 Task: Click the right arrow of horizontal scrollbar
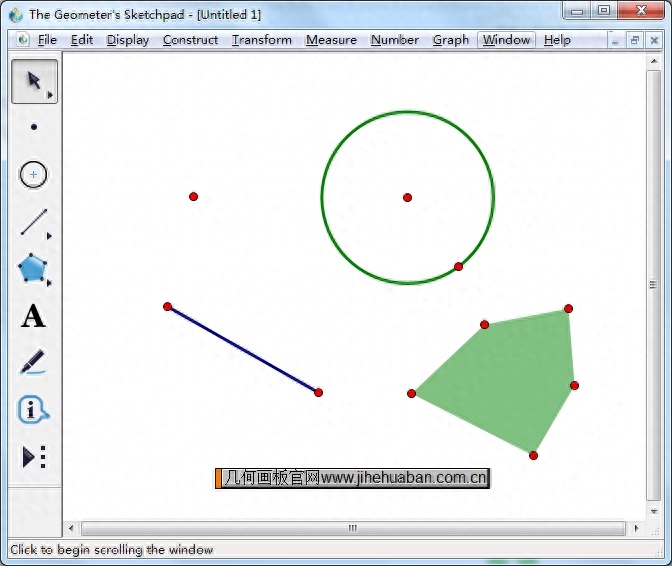point(636,528)
